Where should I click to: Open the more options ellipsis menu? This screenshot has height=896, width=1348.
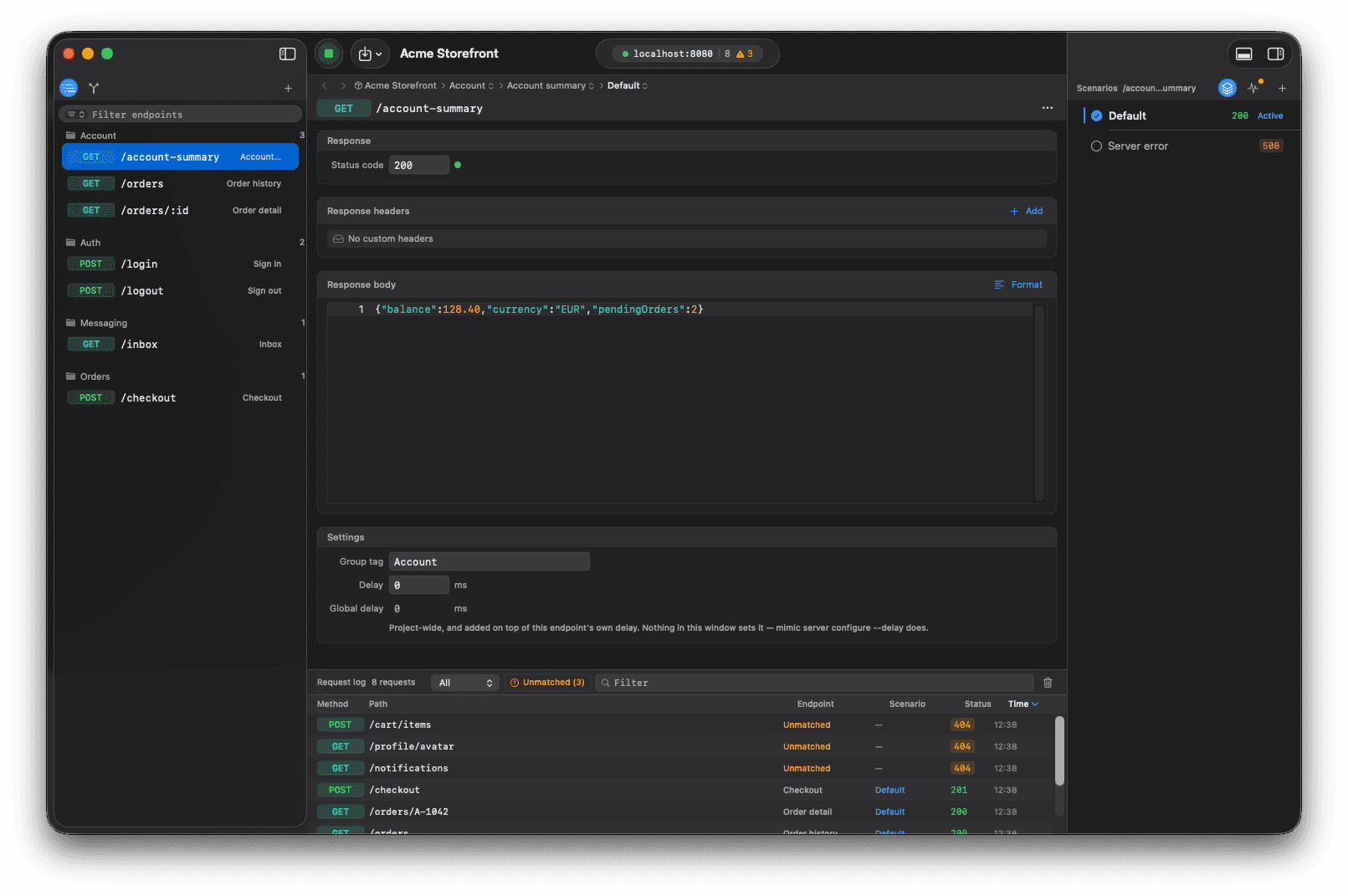[x=1047, y=108]
